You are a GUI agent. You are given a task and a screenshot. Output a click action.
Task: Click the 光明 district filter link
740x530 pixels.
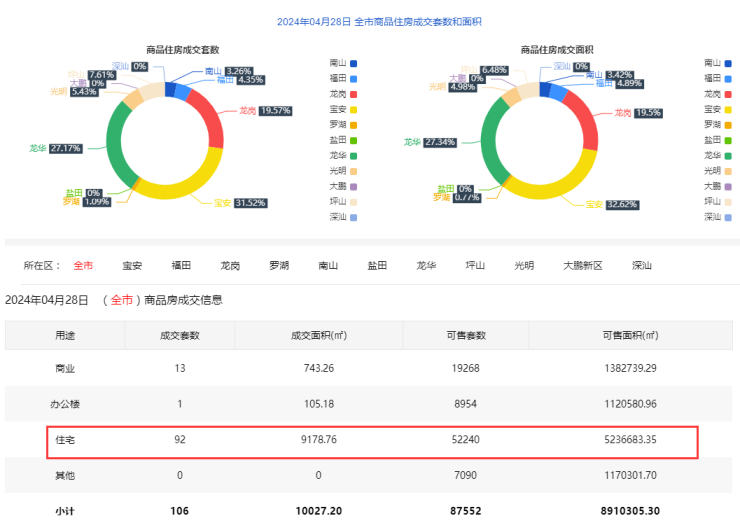click(524, 266)
